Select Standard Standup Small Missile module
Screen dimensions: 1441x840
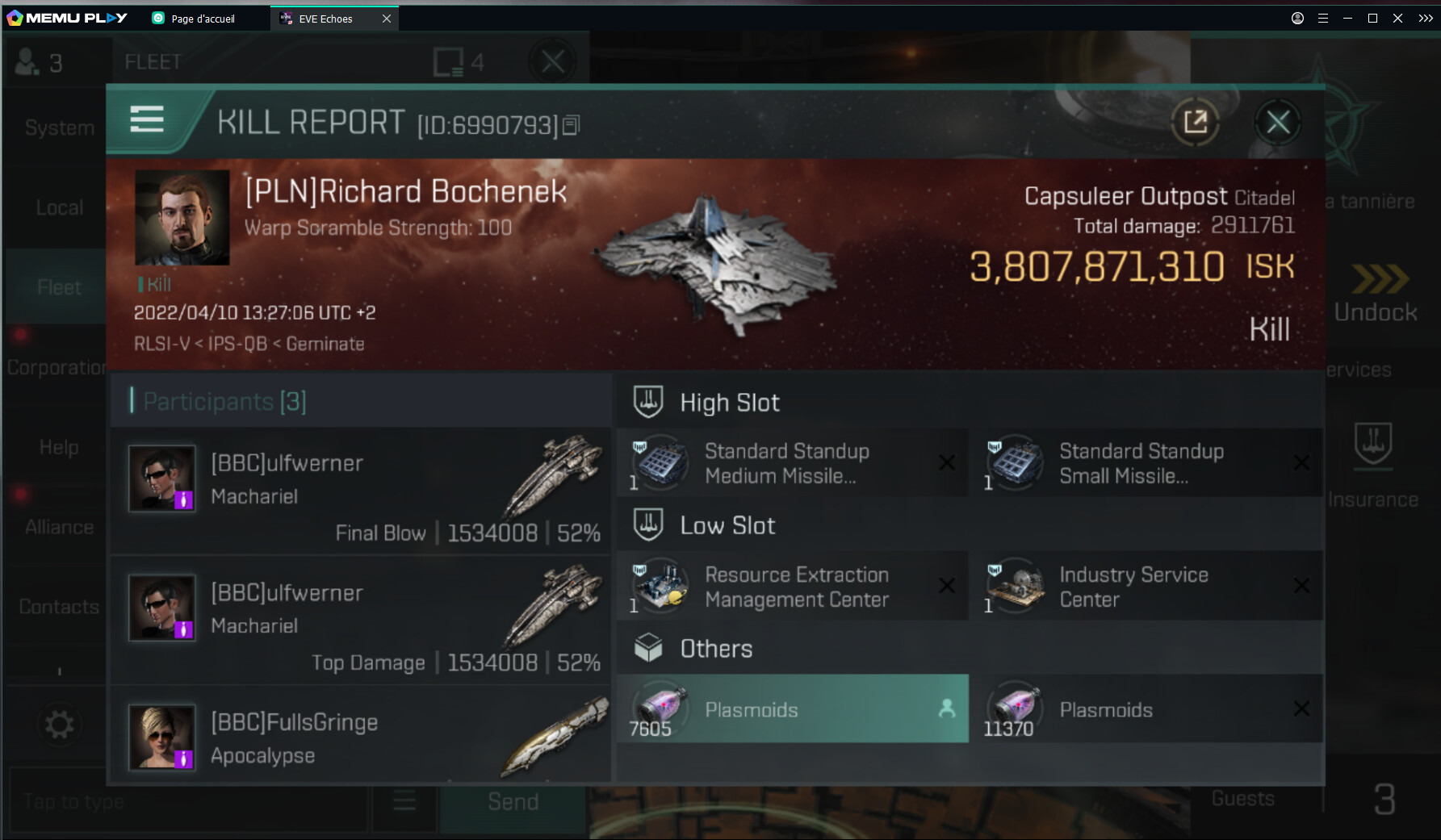[x=1146, y=463]
